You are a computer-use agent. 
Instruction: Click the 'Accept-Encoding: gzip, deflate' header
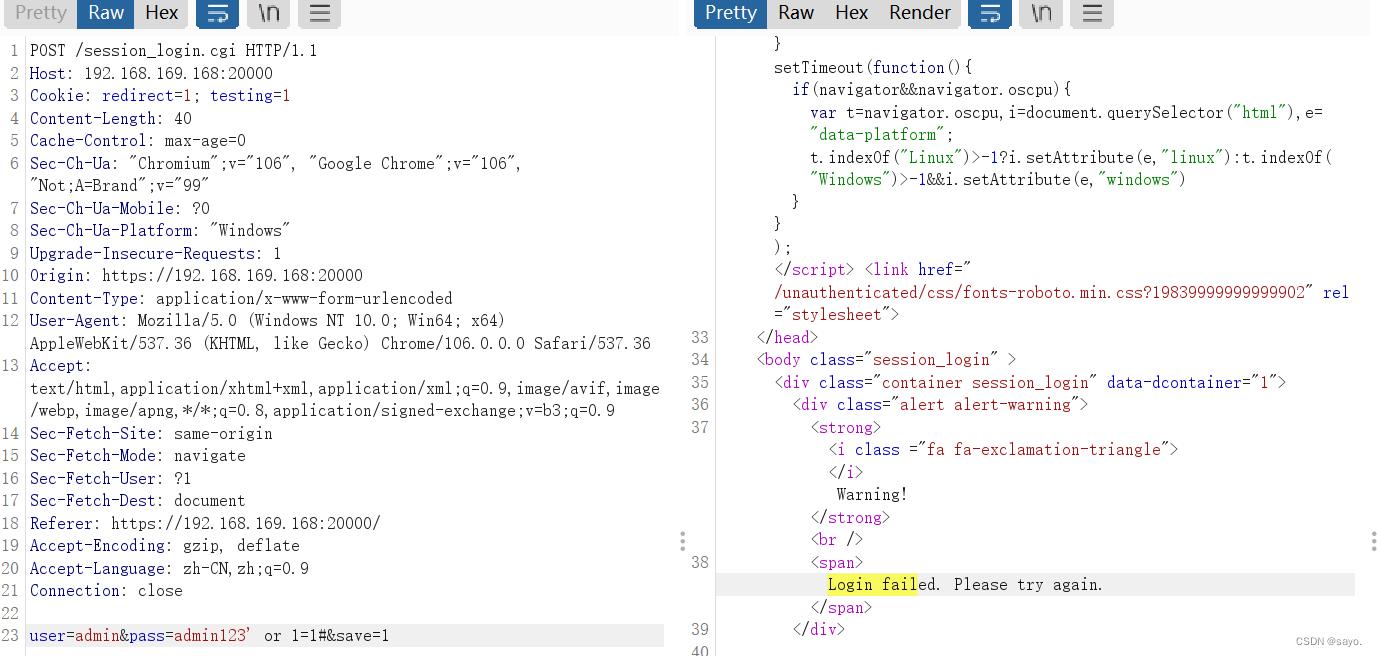165,546
